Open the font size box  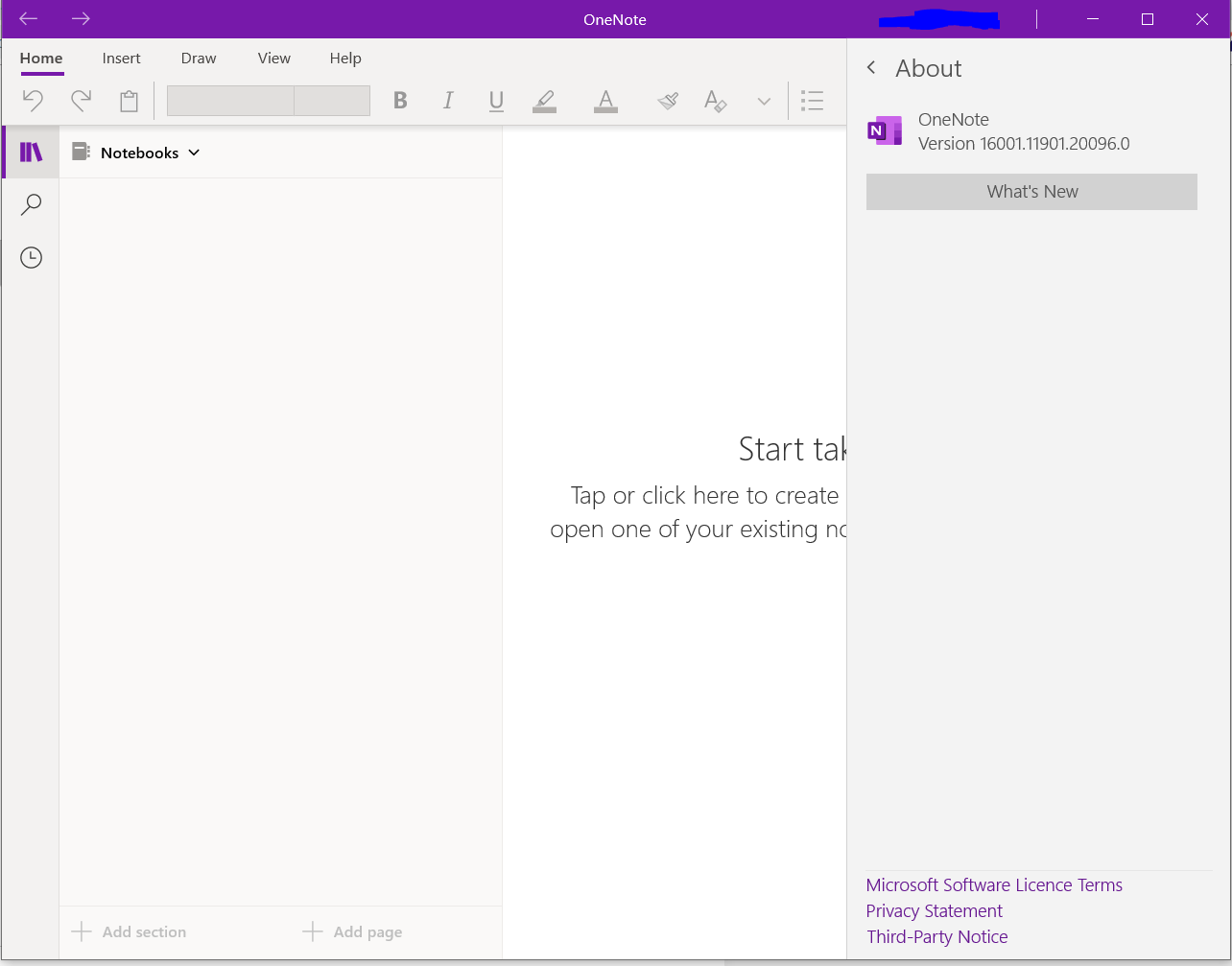click(332, 101)
